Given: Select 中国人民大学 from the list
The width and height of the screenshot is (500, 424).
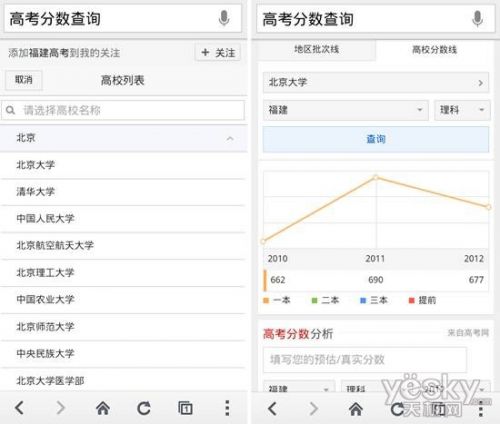Looking at the screenshot, I should click(x=123, y=219).
